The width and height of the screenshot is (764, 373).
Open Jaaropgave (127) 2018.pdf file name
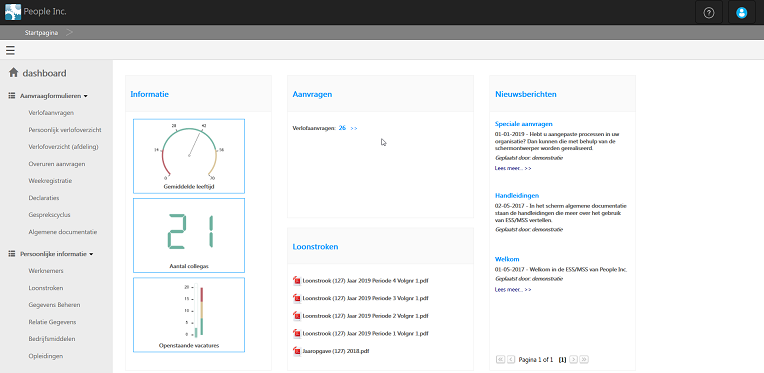click(336, 351)
